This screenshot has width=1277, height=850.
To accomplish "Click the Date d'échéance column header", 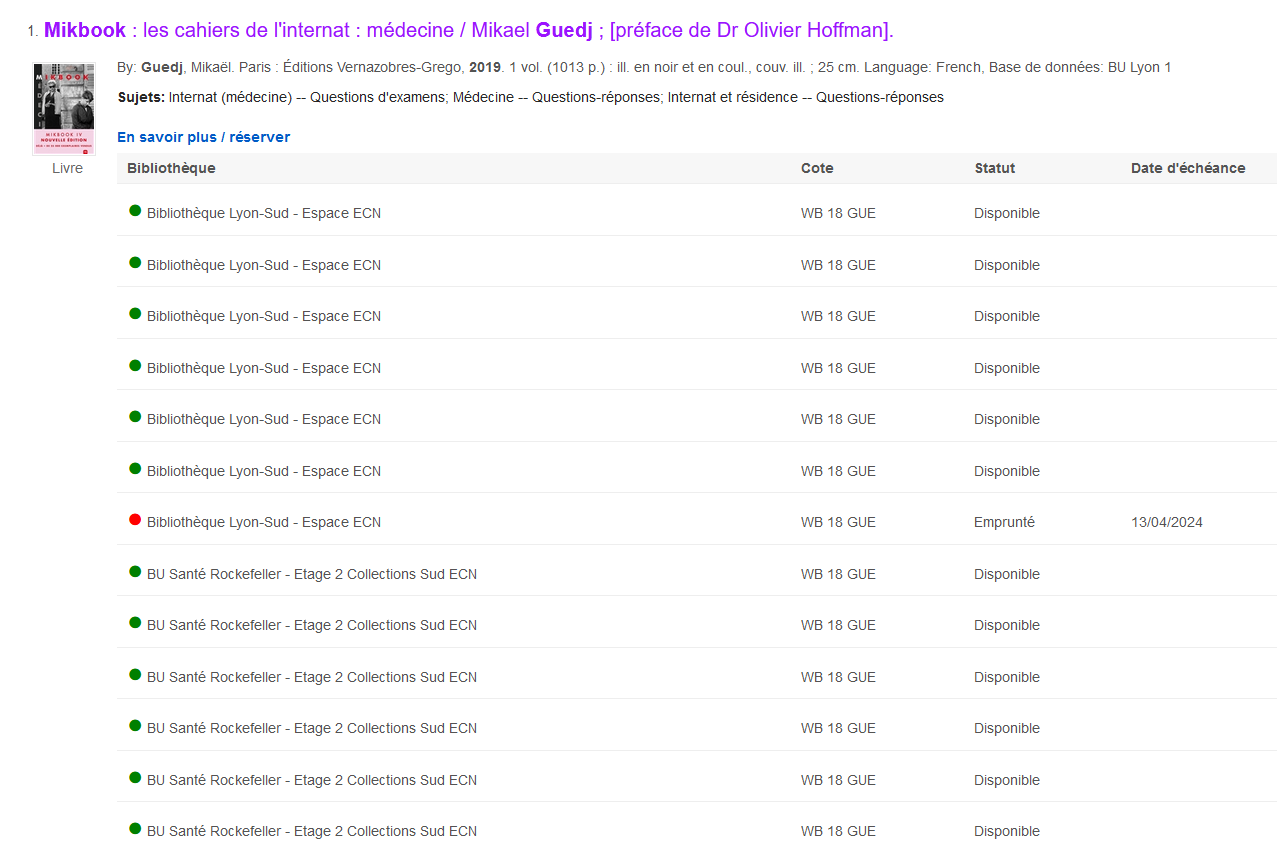I will coord(1187,168).
